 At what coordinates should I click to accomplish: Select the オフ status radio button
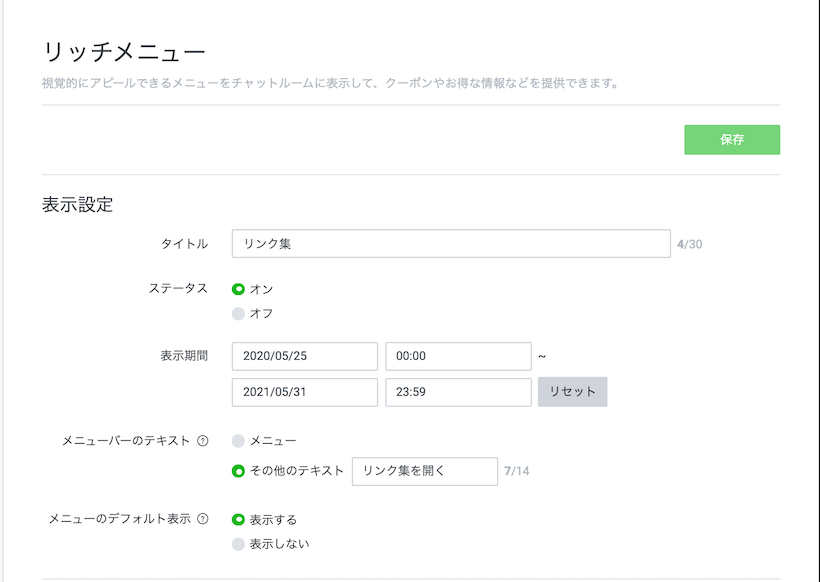238,313
